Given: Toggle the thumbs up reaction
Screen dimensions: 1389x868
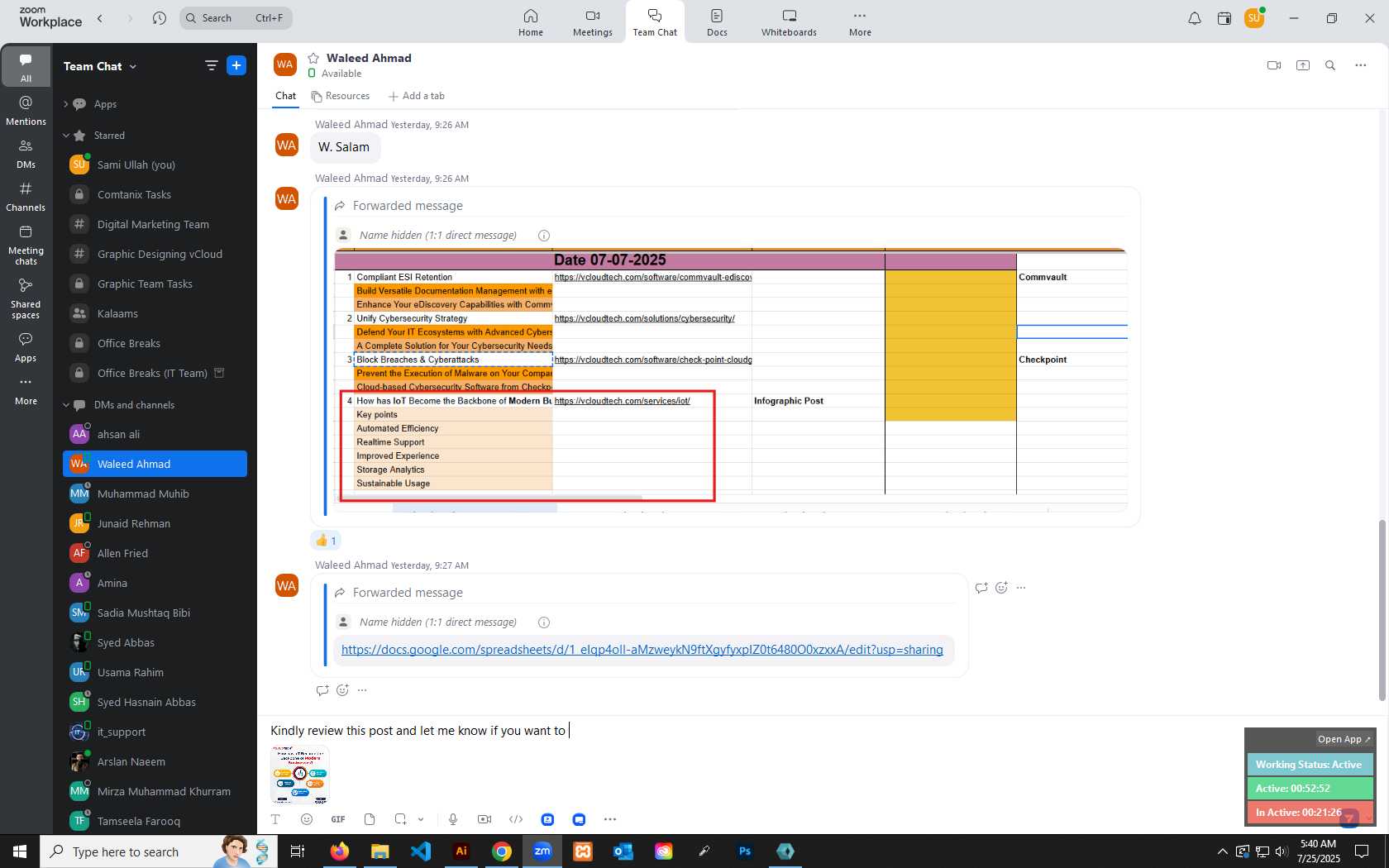Looking at the screenshot, I should coord(326,541).
